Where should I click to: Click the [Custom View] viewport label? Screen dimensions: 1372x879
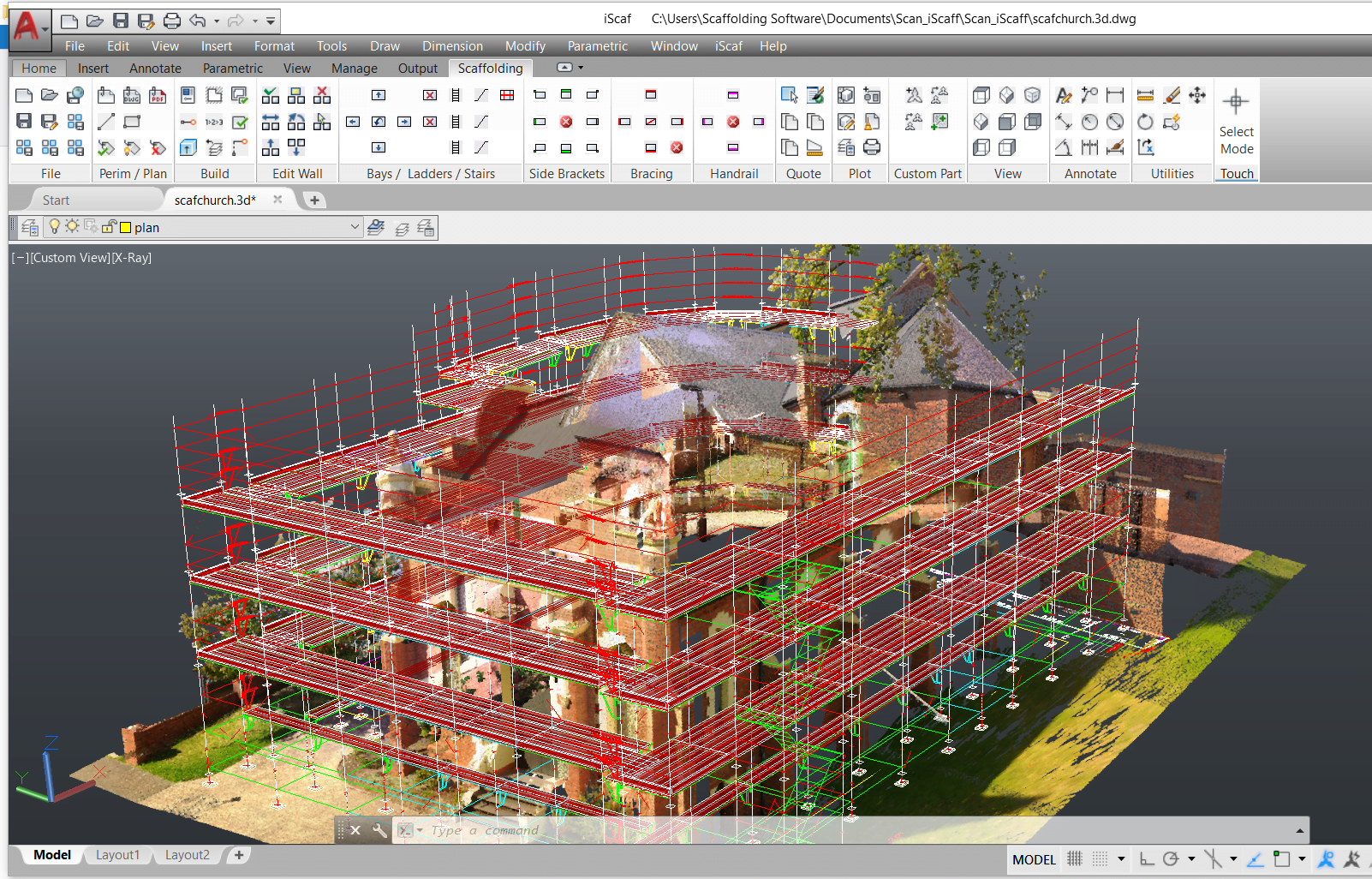coord(70,258)
